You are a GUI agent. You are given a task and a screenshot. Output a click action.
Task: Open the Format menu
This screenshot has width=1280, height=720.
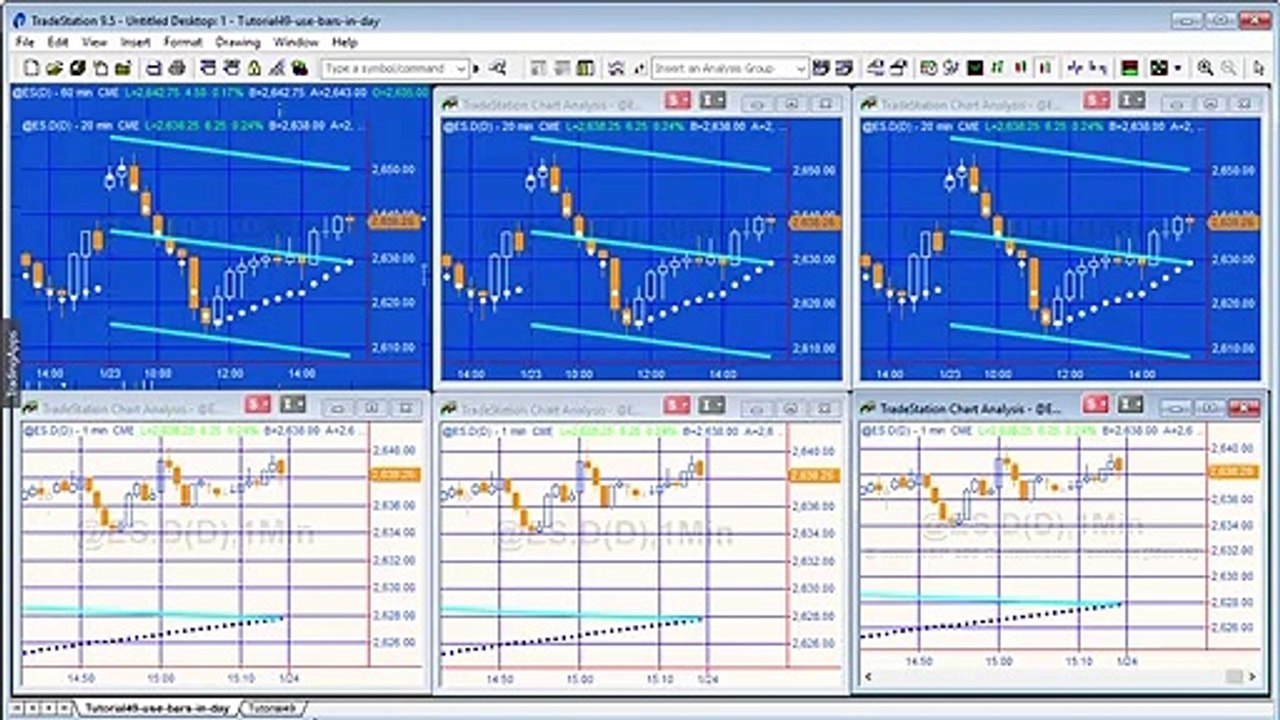pos(183,42)
